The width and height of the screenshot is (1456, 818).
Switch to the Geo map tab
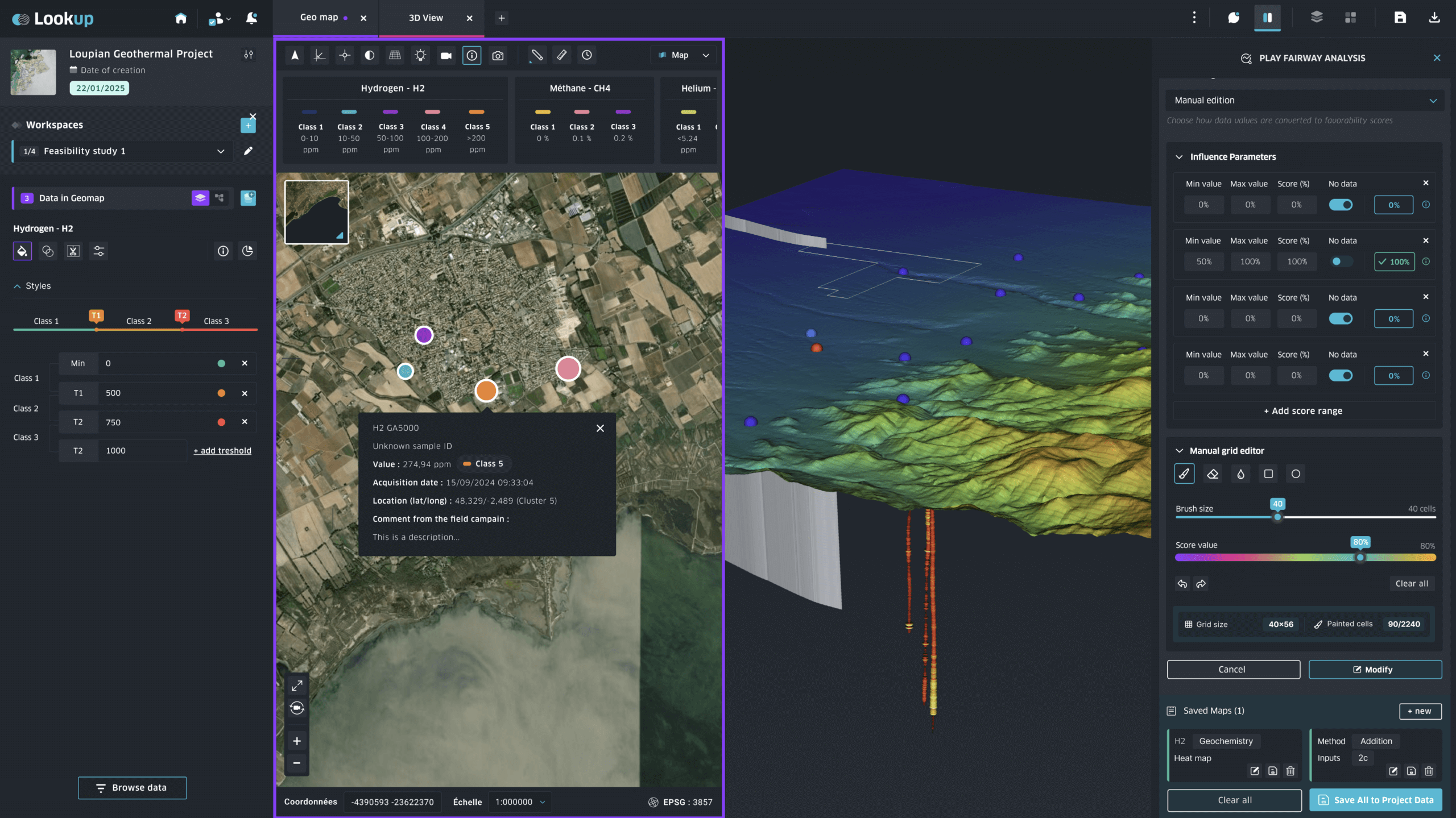(x=319, y=18)
